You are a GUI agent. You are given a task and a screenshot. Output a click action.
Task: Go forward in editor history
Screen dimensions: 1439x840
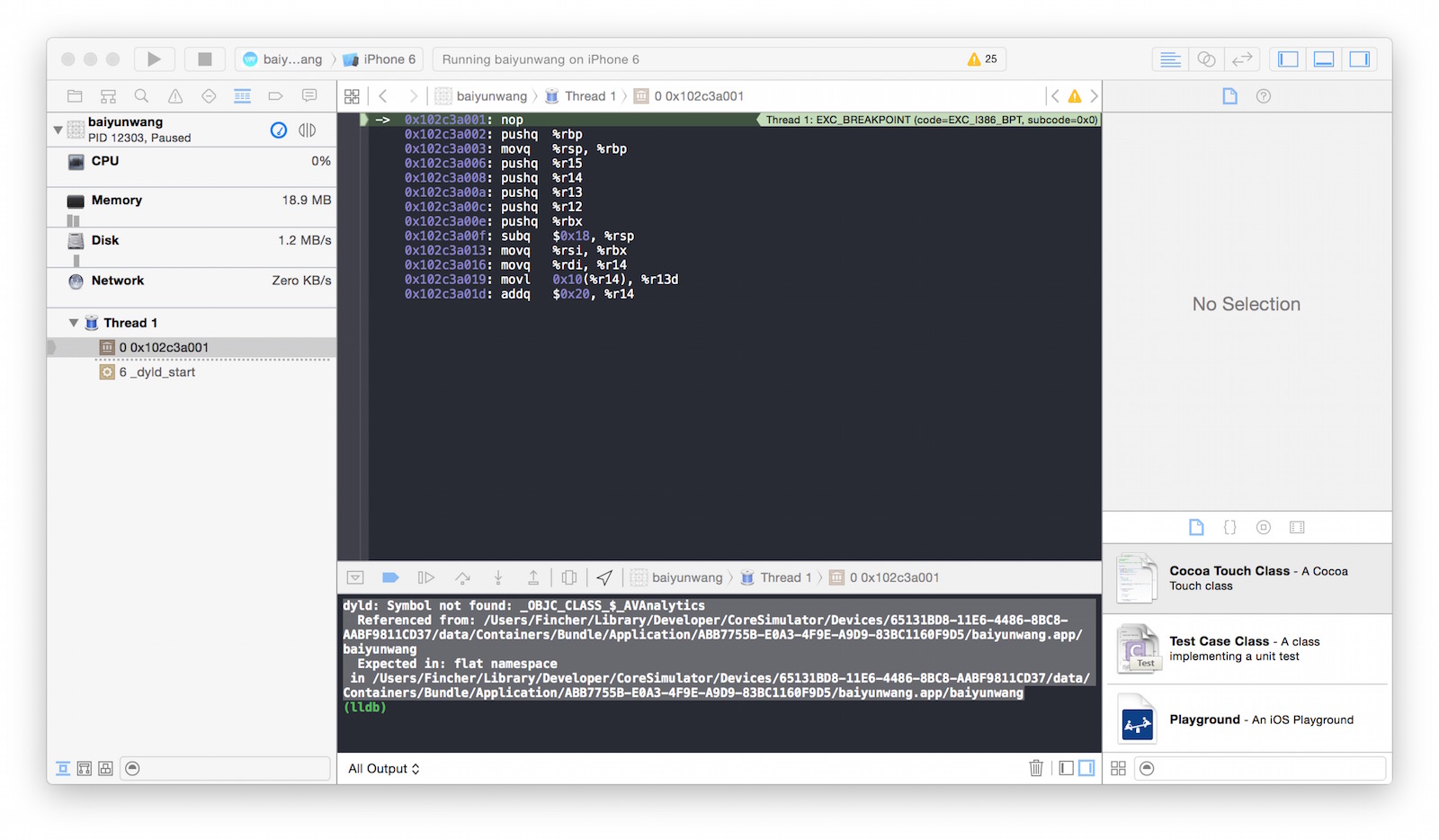coord(413,96)
